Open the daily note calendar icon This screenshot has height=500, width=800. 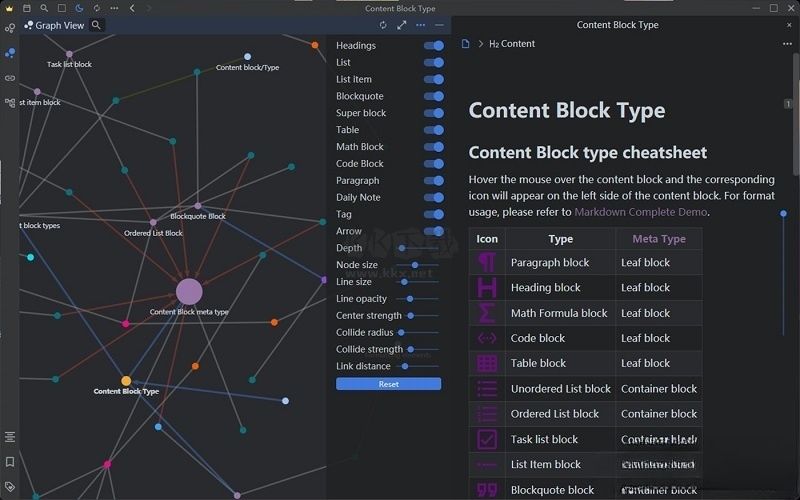[x=27, y=8]
